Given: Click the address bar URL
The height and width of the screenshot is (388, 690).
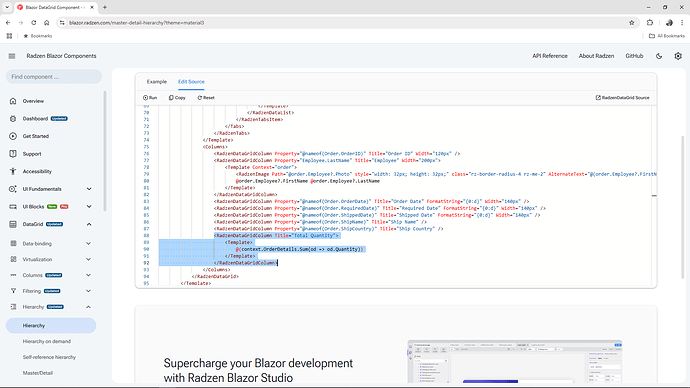Looking at the screenshot, I should point(136,22).
